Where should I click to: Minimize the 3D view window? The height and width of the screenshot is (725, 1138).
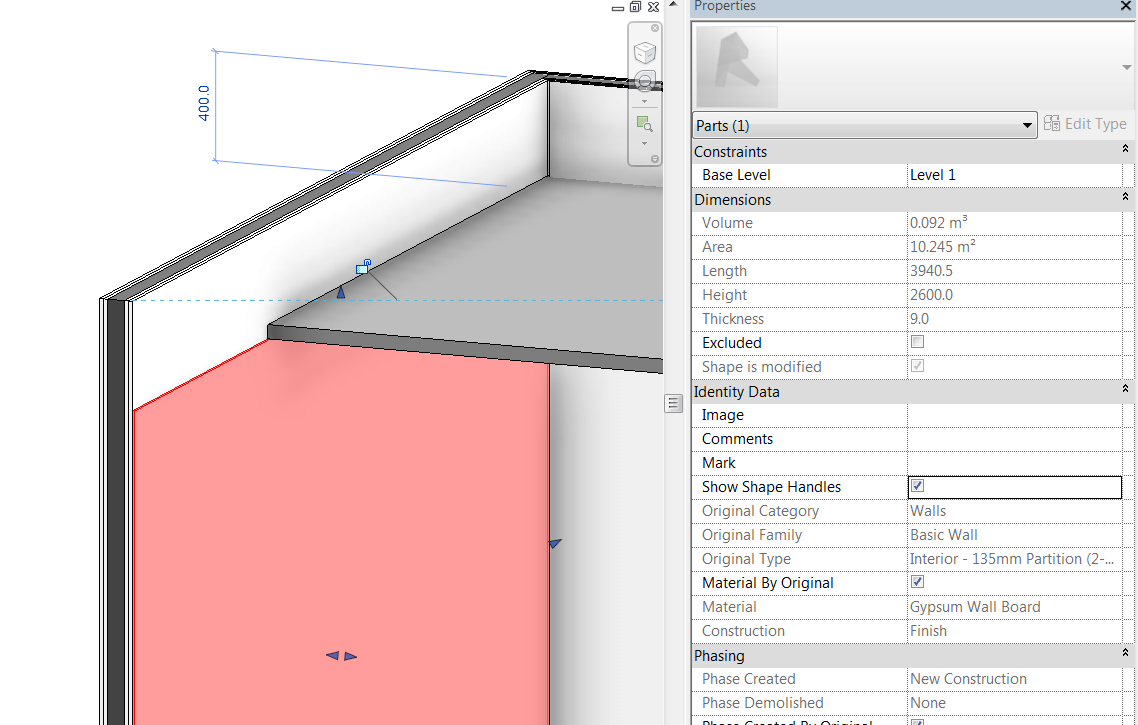(x=618, y=9)
